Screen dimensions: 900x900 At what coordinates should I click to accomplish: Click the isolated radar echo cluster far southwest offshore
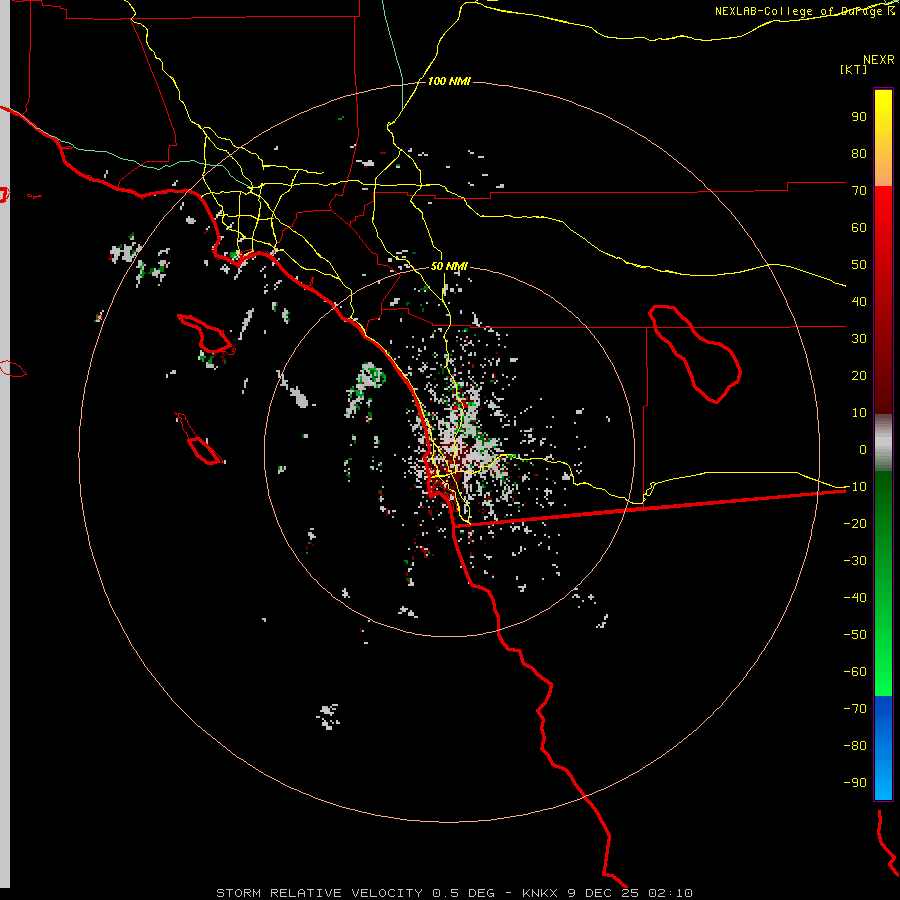pyautogui.click(x=328, y=716)
